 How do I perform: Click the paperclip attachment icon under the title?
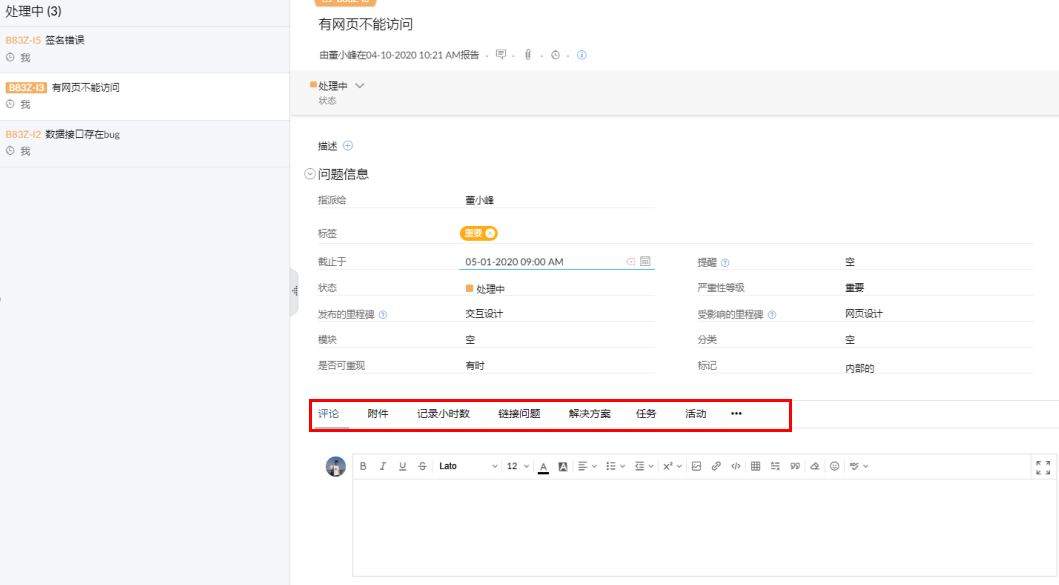(x=527, y=55)
